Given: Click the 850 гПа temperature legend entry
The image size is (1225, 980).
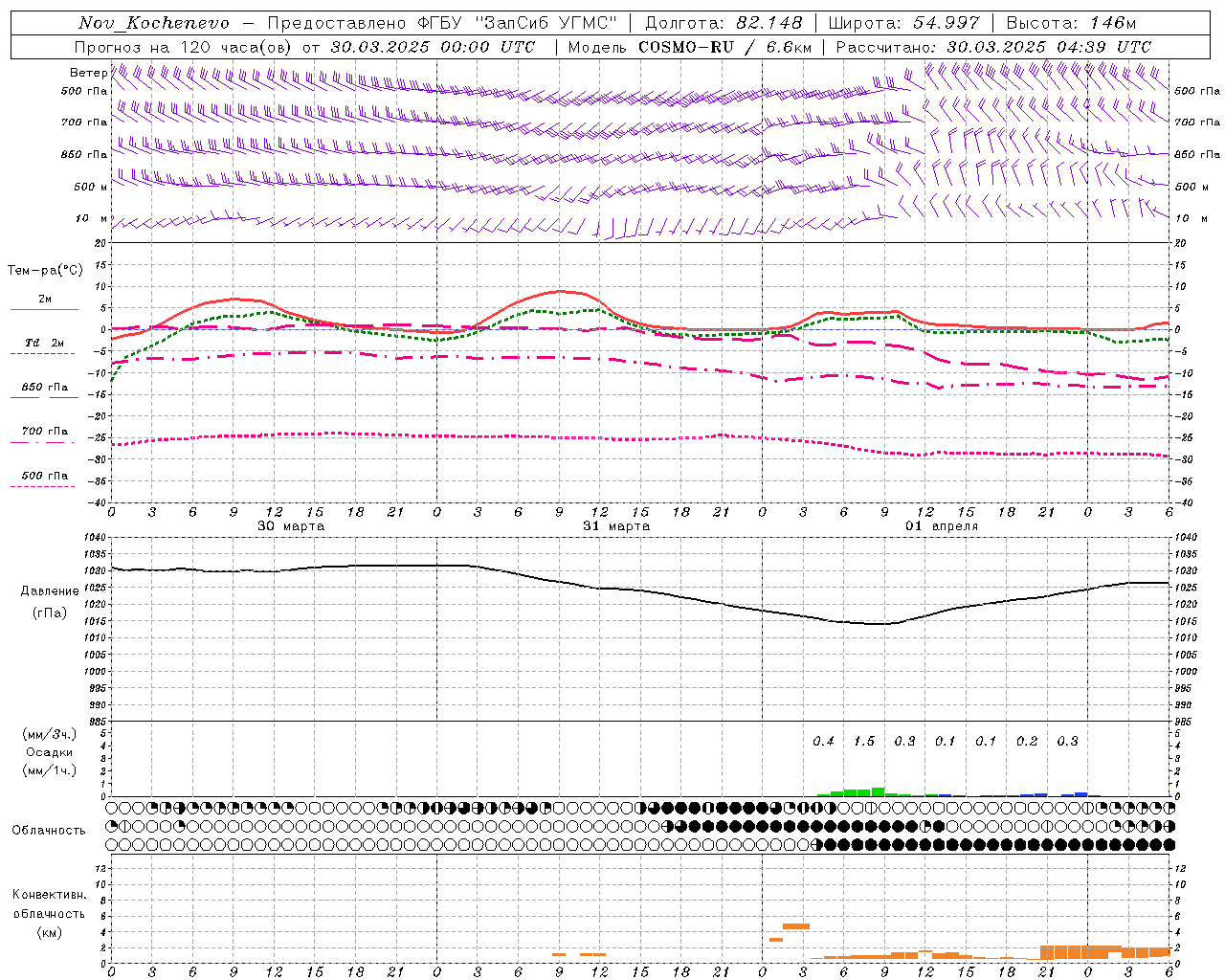Looking at the screenshot, I should click(44, 388).
